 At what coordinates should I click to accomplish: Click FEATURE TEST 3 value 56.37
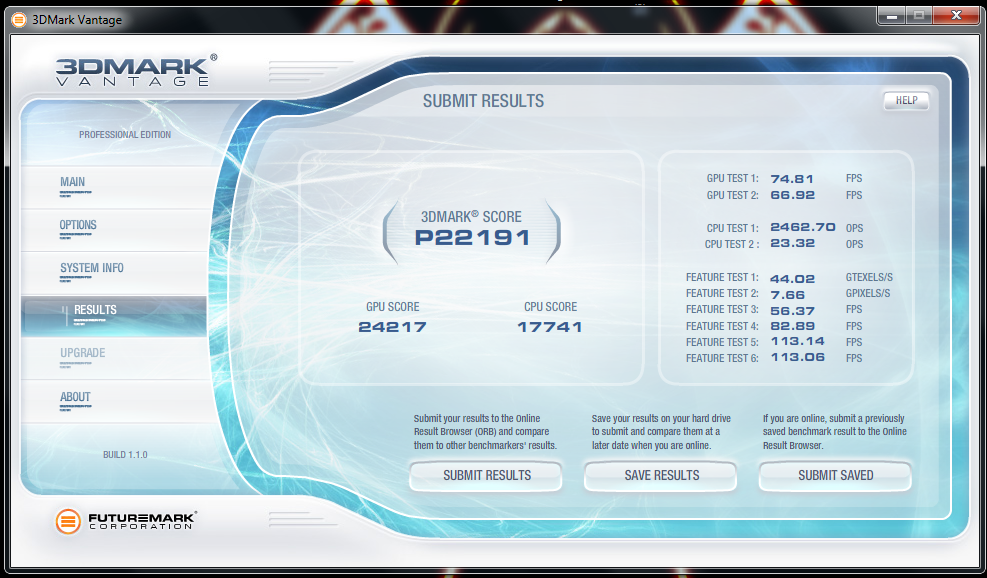pos(792,311)
